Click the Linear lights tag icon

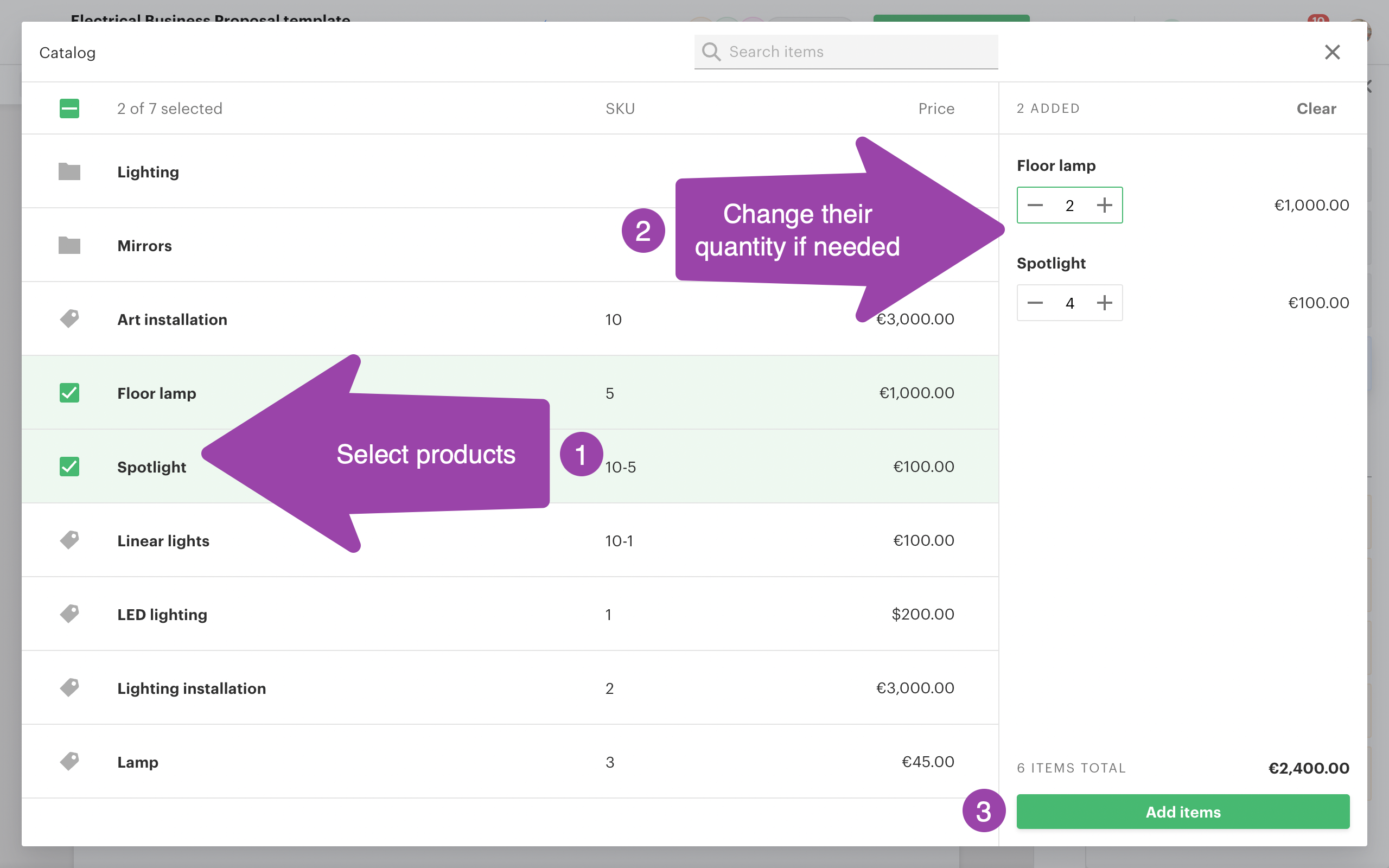69,540
